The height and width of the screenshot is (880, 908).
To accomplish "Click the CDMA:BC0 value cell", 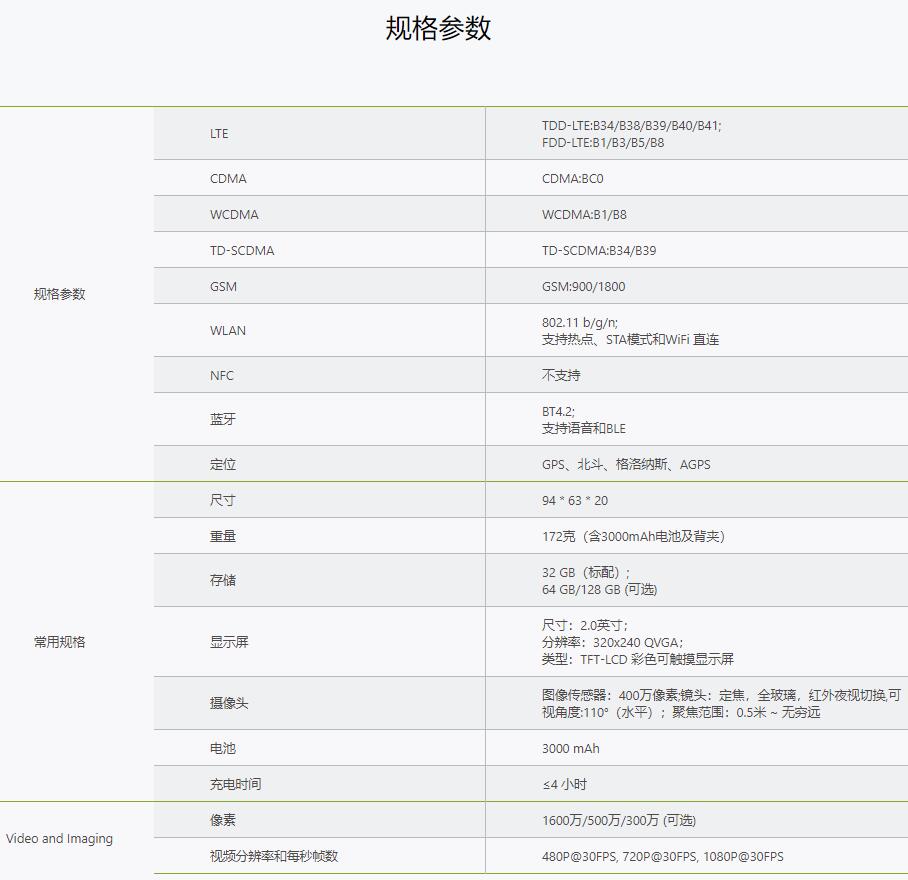I will click(x=573, y=179).
